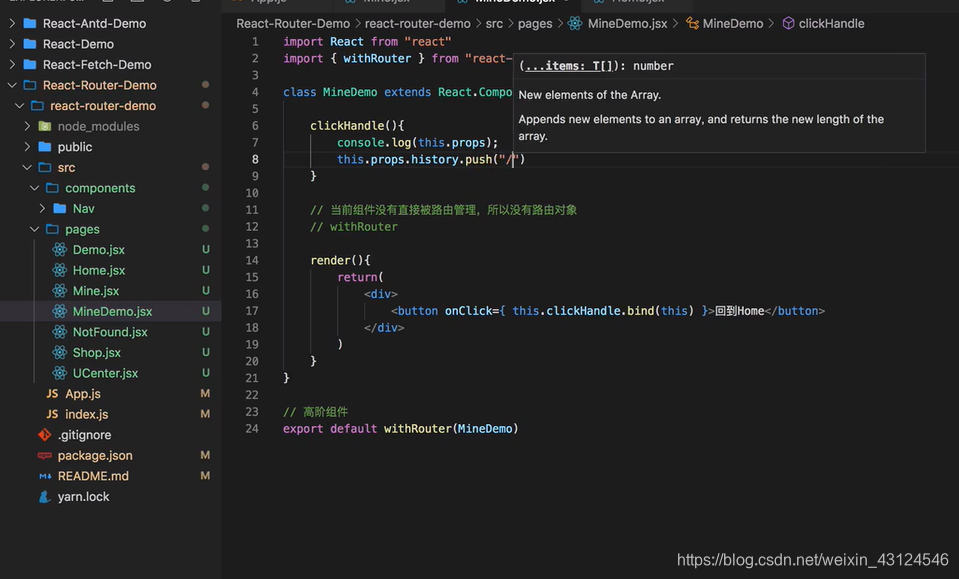The height and width of the screenshot is (579, 959).
Task: Select the components folder label
Action: coord(100,188)
